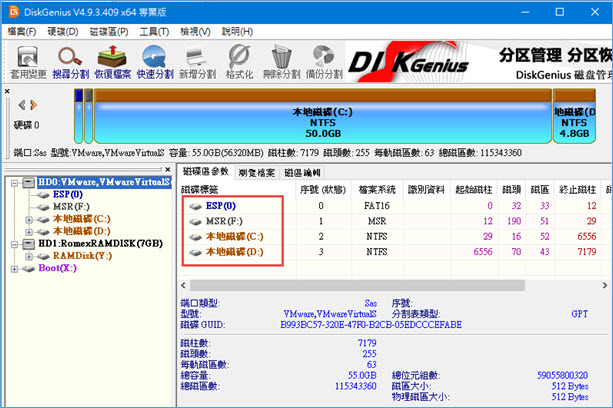Close the left tree panel with its X

point(168,169)
